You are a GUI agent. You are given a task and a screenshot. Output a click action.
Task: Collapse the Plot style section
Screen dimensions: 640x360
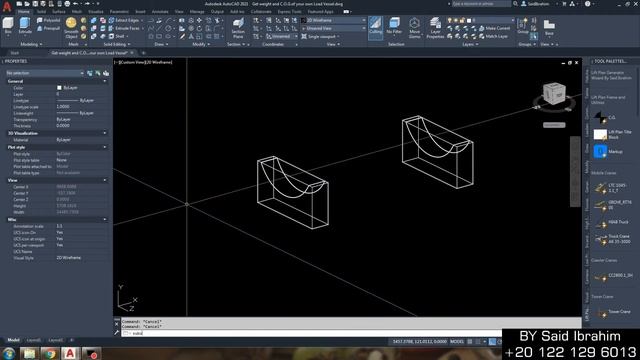[x=105, y=147]
